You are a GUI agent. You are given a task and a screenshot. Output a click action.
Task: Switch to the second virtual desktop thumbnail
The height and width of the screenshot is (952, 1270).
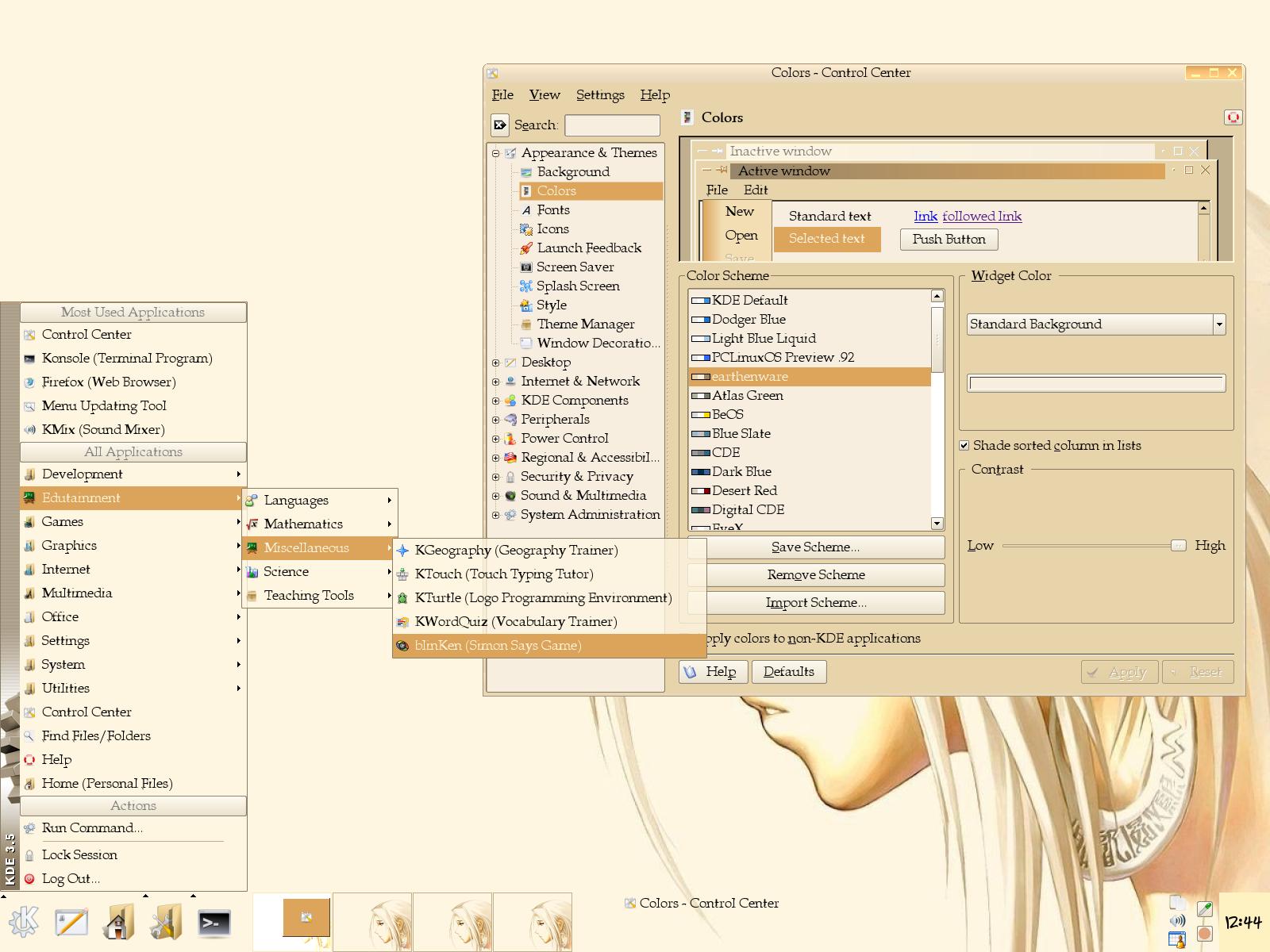click(372, 921)
